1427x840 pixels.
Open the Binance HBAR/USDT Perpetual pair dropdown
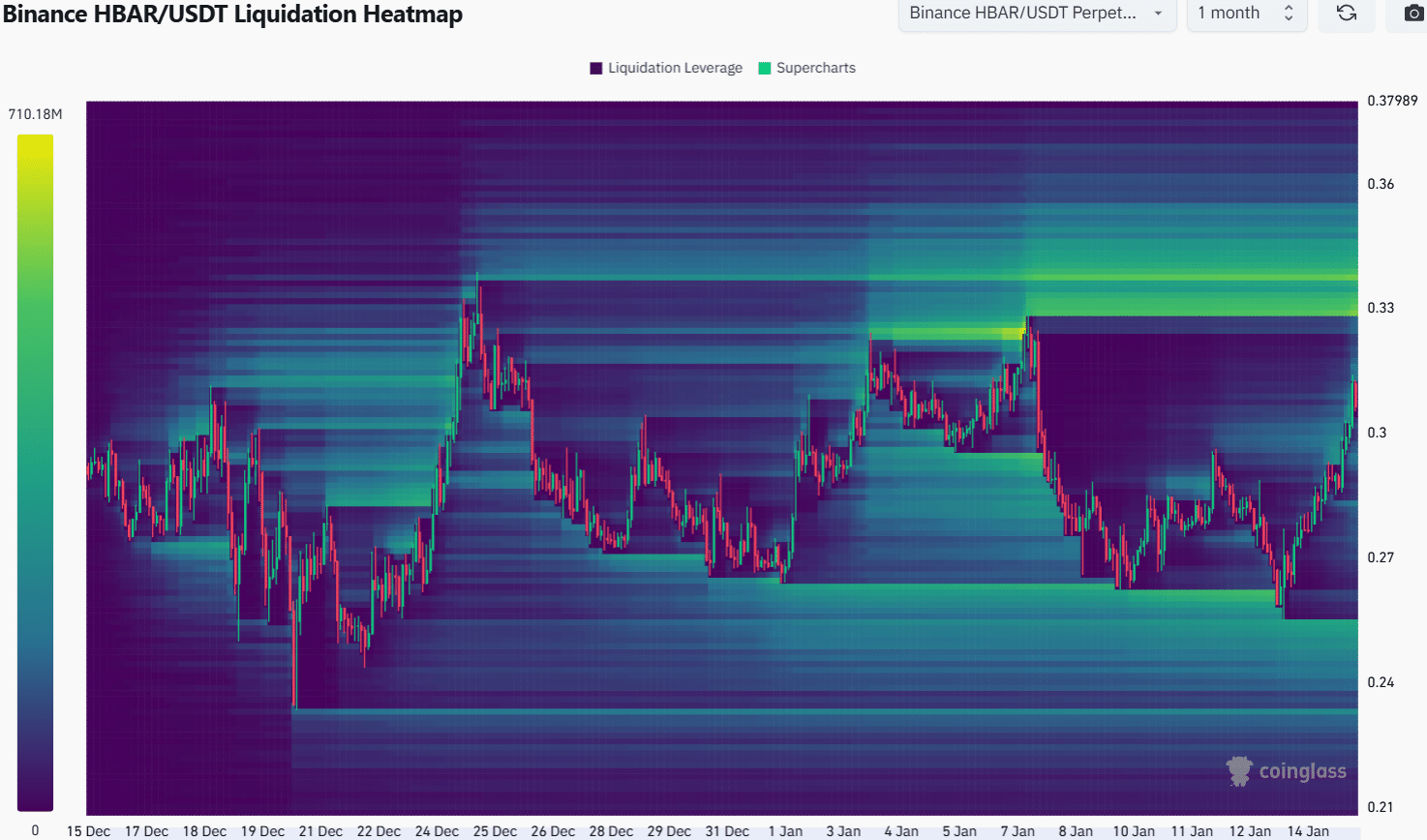click(1037, 14)
